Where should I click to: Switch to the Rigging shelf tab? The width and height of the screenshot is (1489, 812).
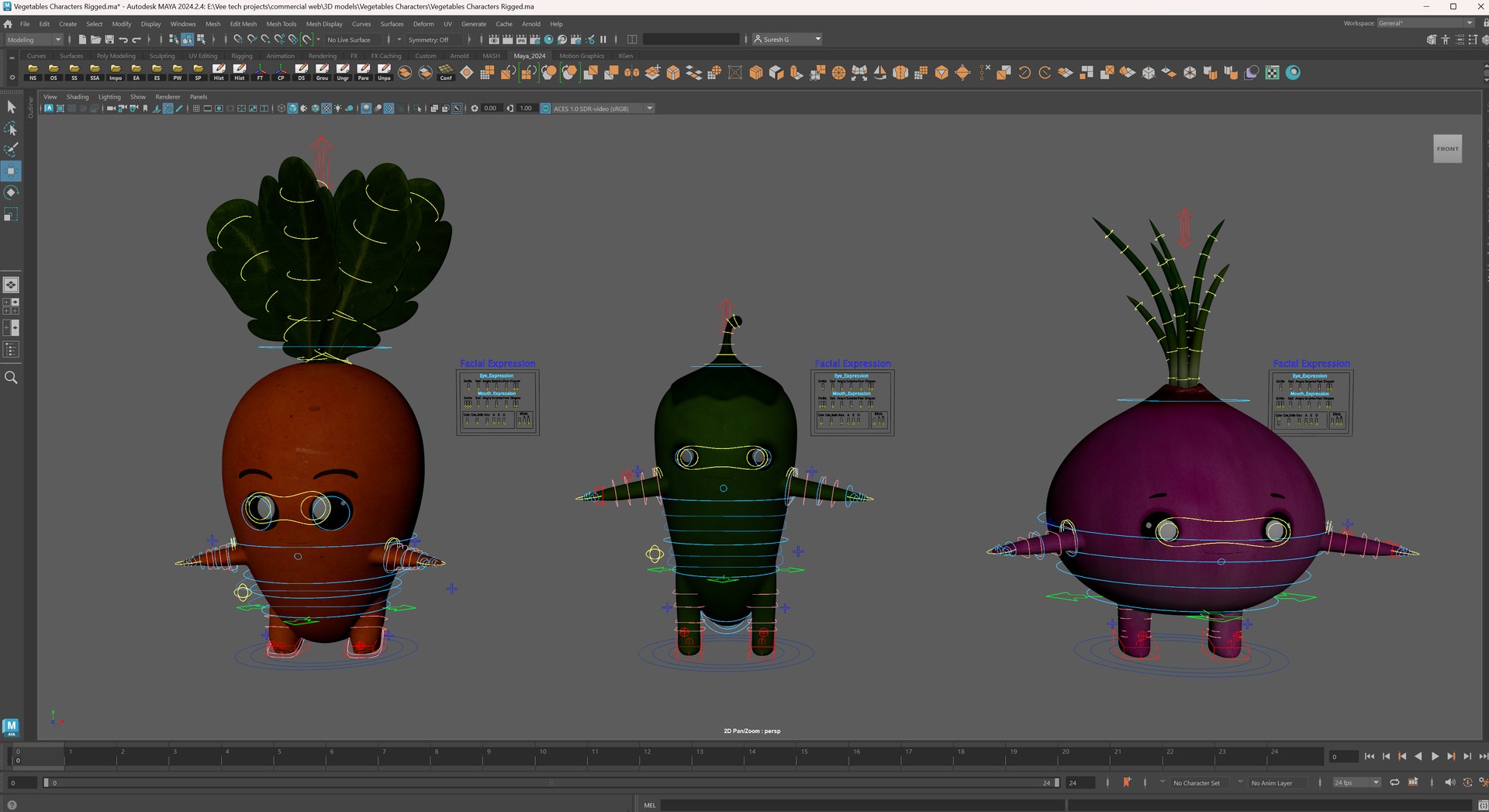pos(241,56)
